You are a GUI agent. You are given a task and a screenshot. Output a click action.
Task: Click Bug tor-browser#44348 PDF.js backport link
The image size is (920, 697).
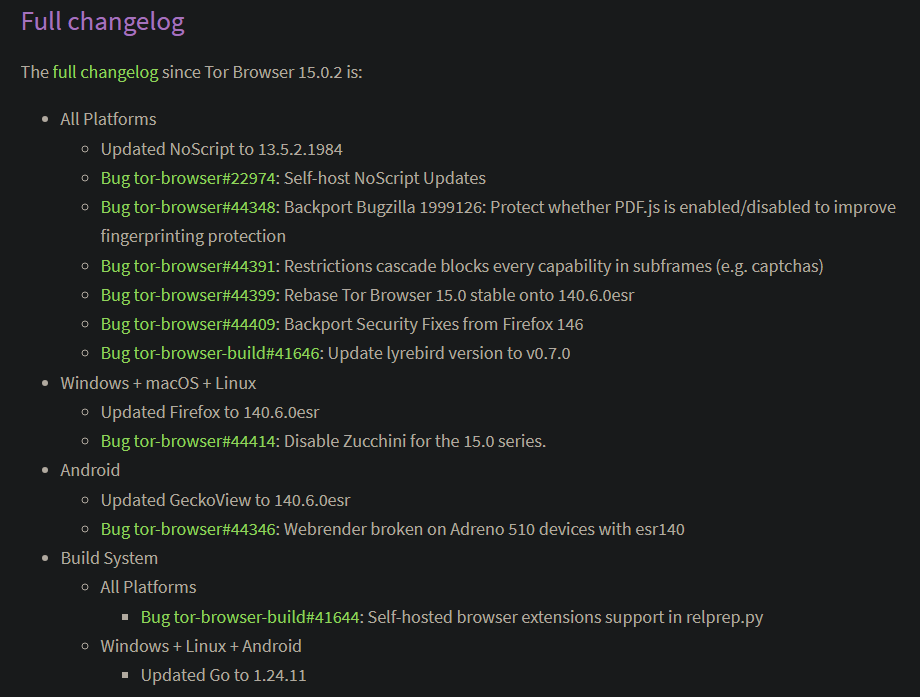tap(190, 208)
